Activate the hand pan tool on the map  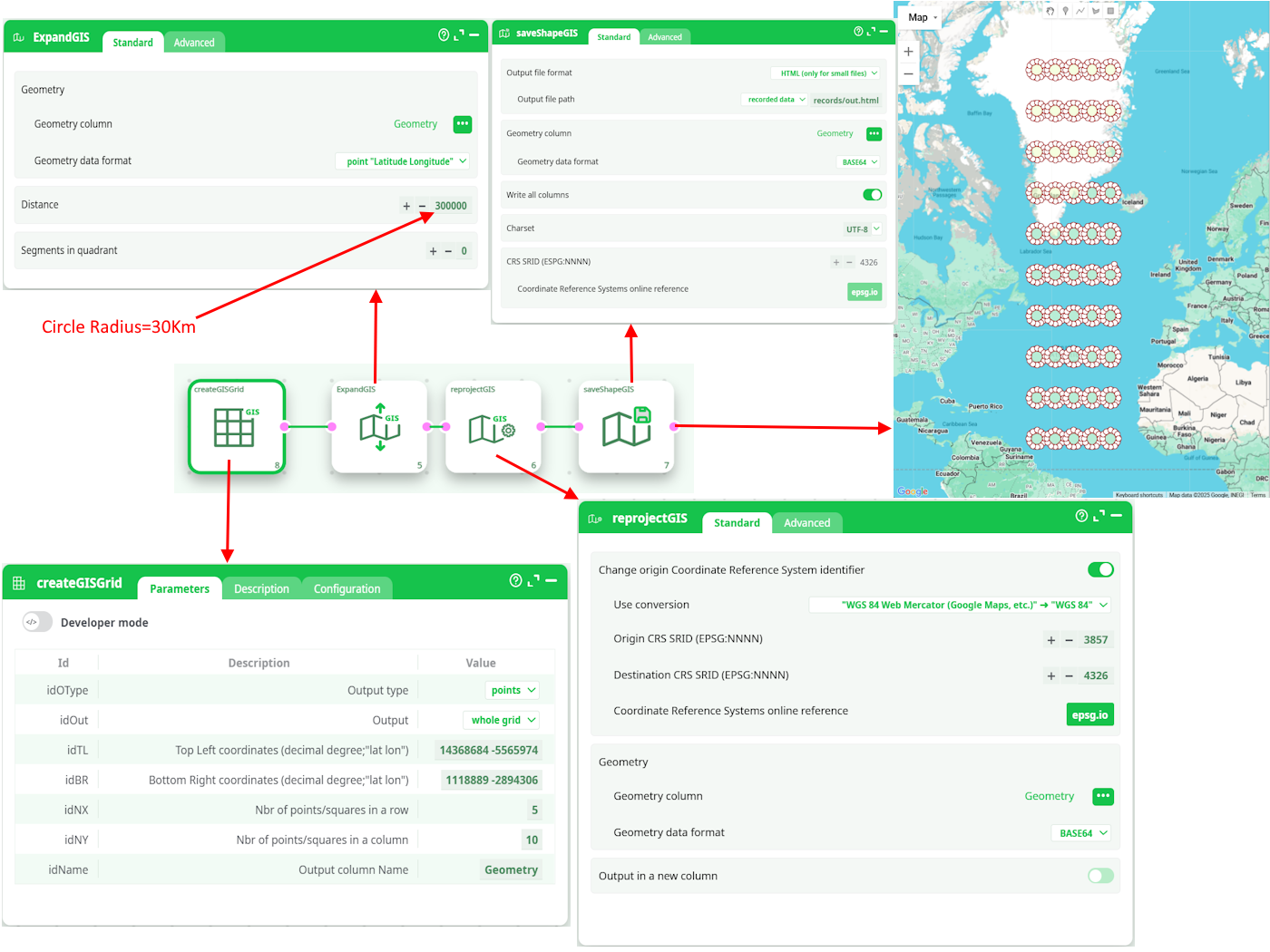pos(1050,11)
